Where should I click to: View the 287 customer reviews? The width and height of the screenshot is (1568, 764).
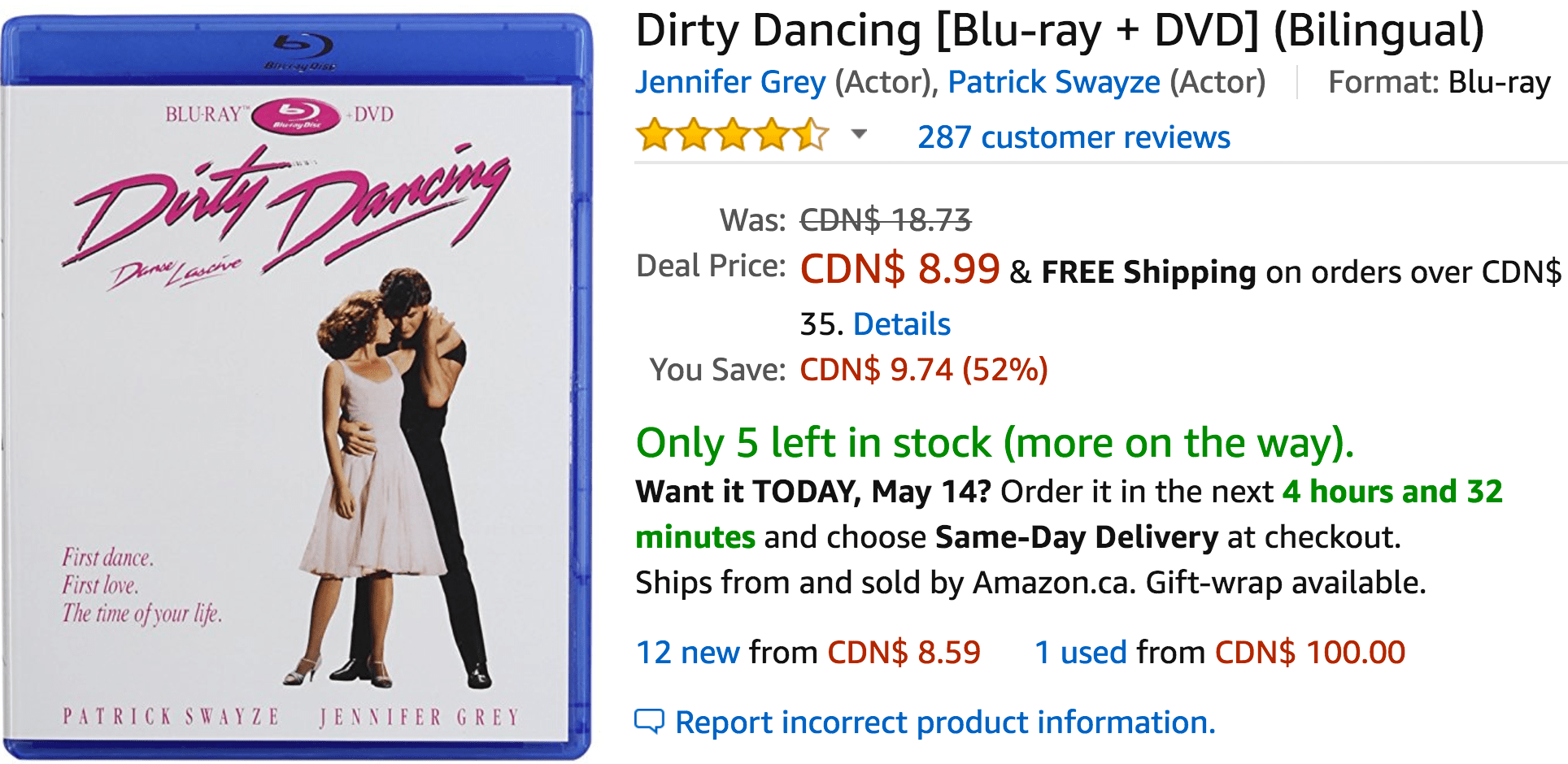click(1074, 137)
